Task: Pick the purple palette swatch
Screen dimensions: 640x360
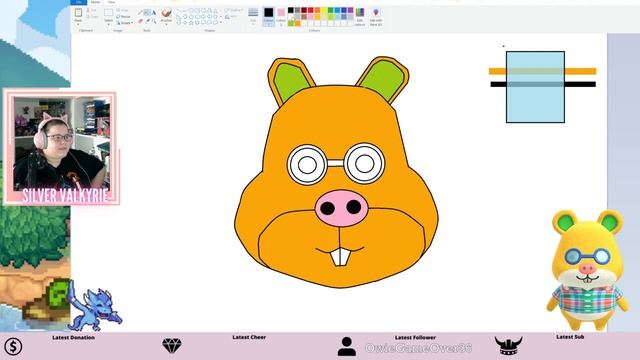Action: coord(350,10)
